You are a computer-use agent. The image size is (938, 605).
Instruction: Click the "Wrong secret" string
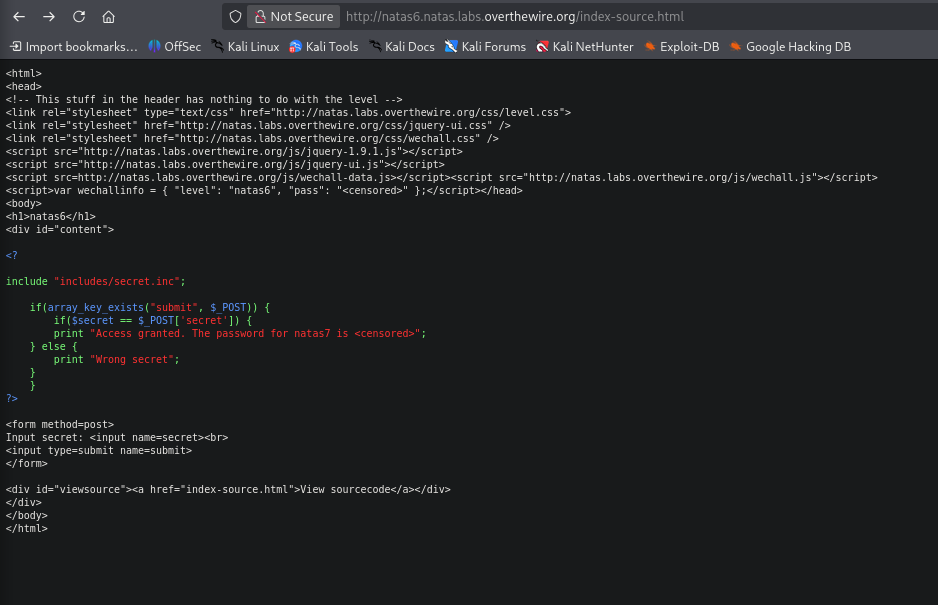point(132,360)
